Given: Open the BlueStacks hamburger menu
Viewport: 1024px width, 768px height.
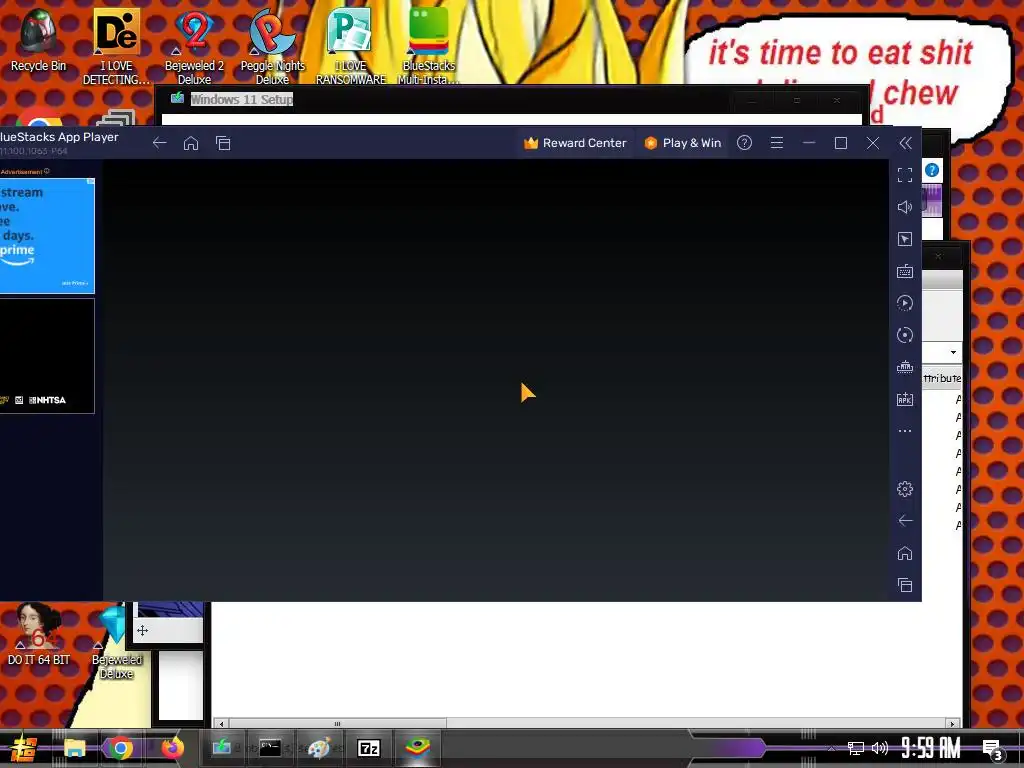Looking at the screenshot, I should pyautogui.click(x=776, y=143).
